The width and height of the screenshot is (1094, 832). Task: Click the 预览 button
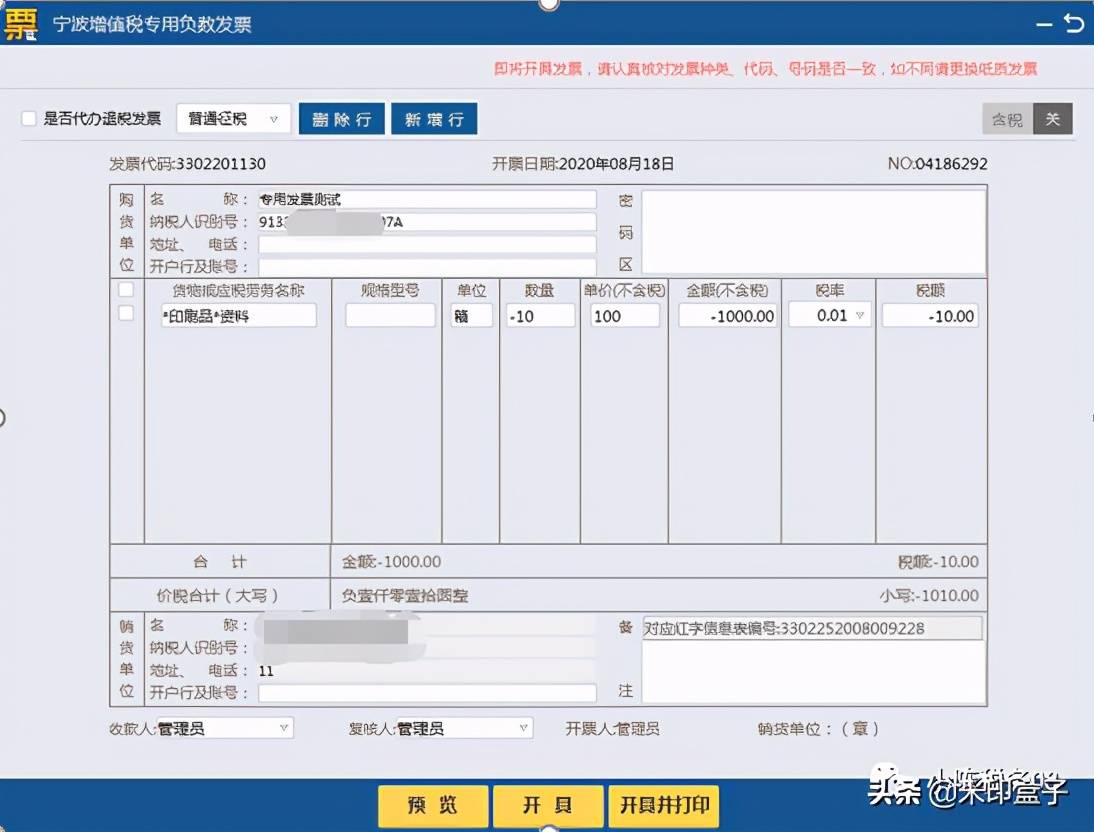coord(433,805)
